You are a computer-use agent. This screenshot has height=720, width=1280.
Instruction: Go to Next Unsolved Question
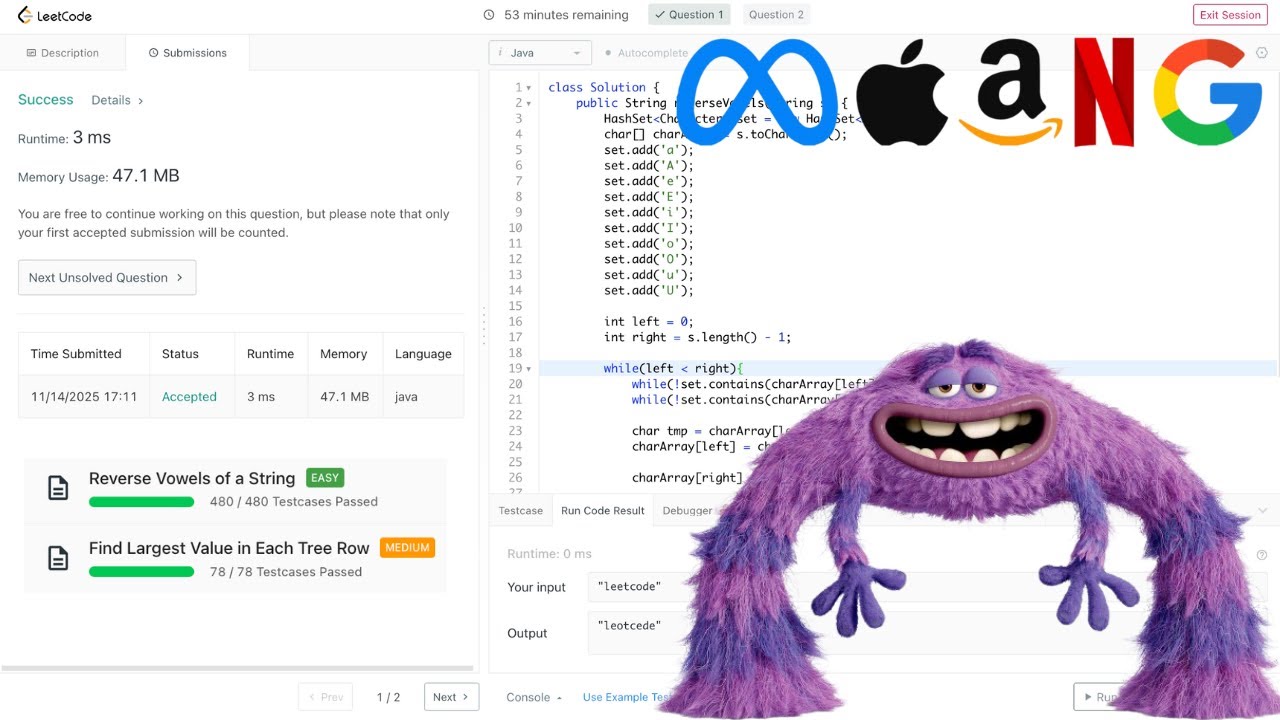coord(107,278)
